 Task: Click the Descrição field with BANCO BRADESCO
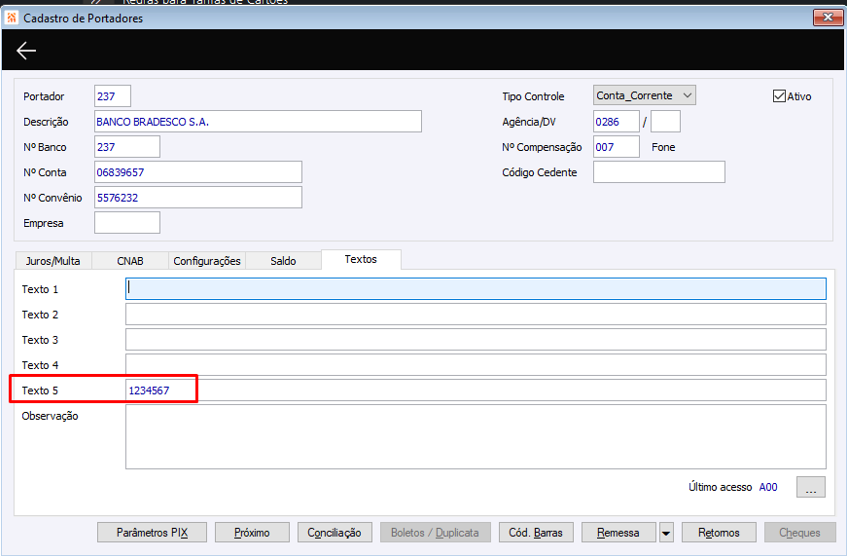[258, 122]
